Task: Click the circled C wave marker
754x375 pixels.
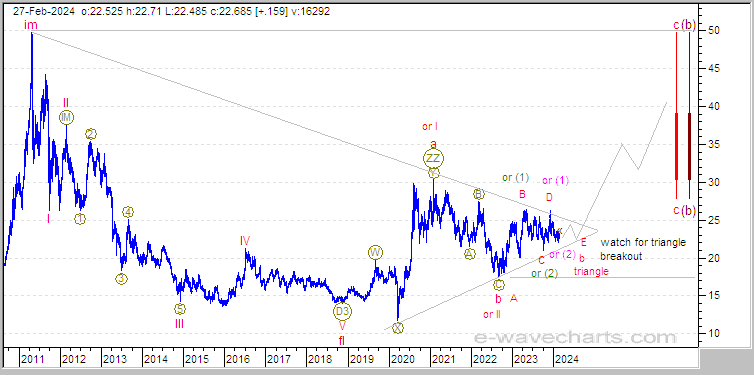Action: (x=499, y=285)
